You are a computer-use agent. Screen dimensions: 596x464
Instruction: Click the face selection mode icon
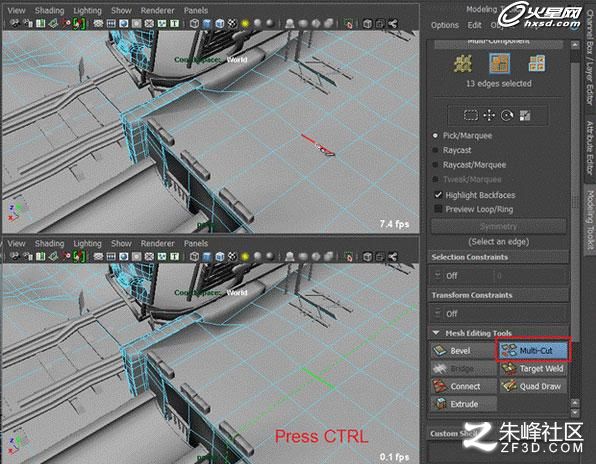[x=537, y=63]
